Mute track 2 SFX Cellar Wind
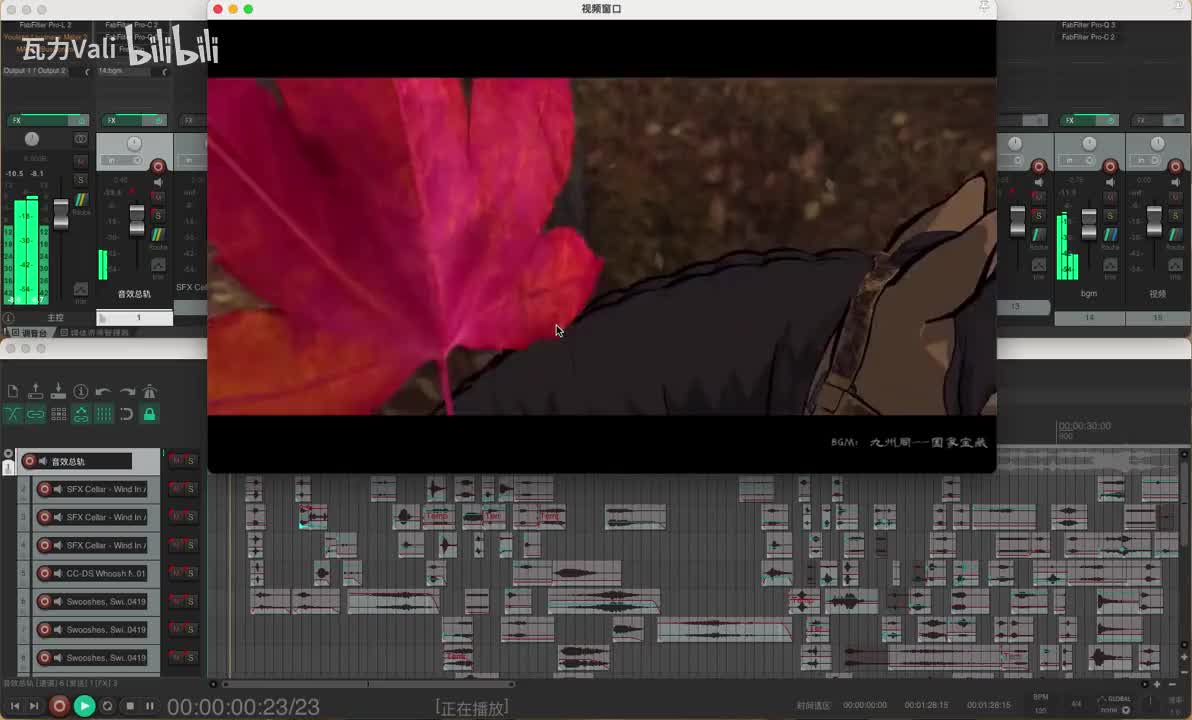Viewport: 1192px width, 720px height. [176, 489]
